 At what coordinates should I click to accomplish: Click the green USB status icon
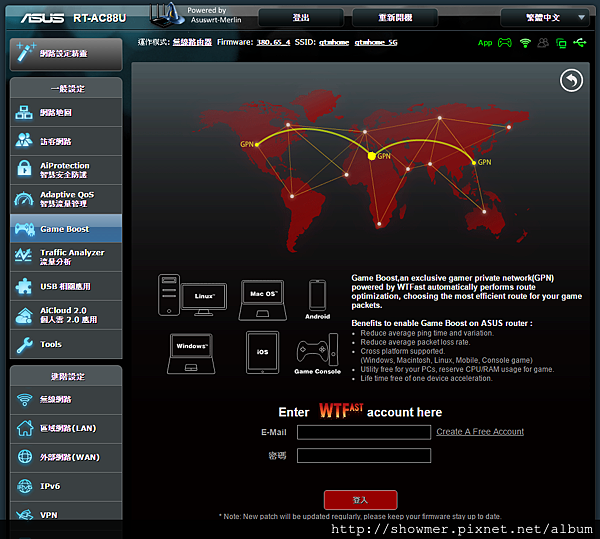pyautogui.click(x=580, y=42)
